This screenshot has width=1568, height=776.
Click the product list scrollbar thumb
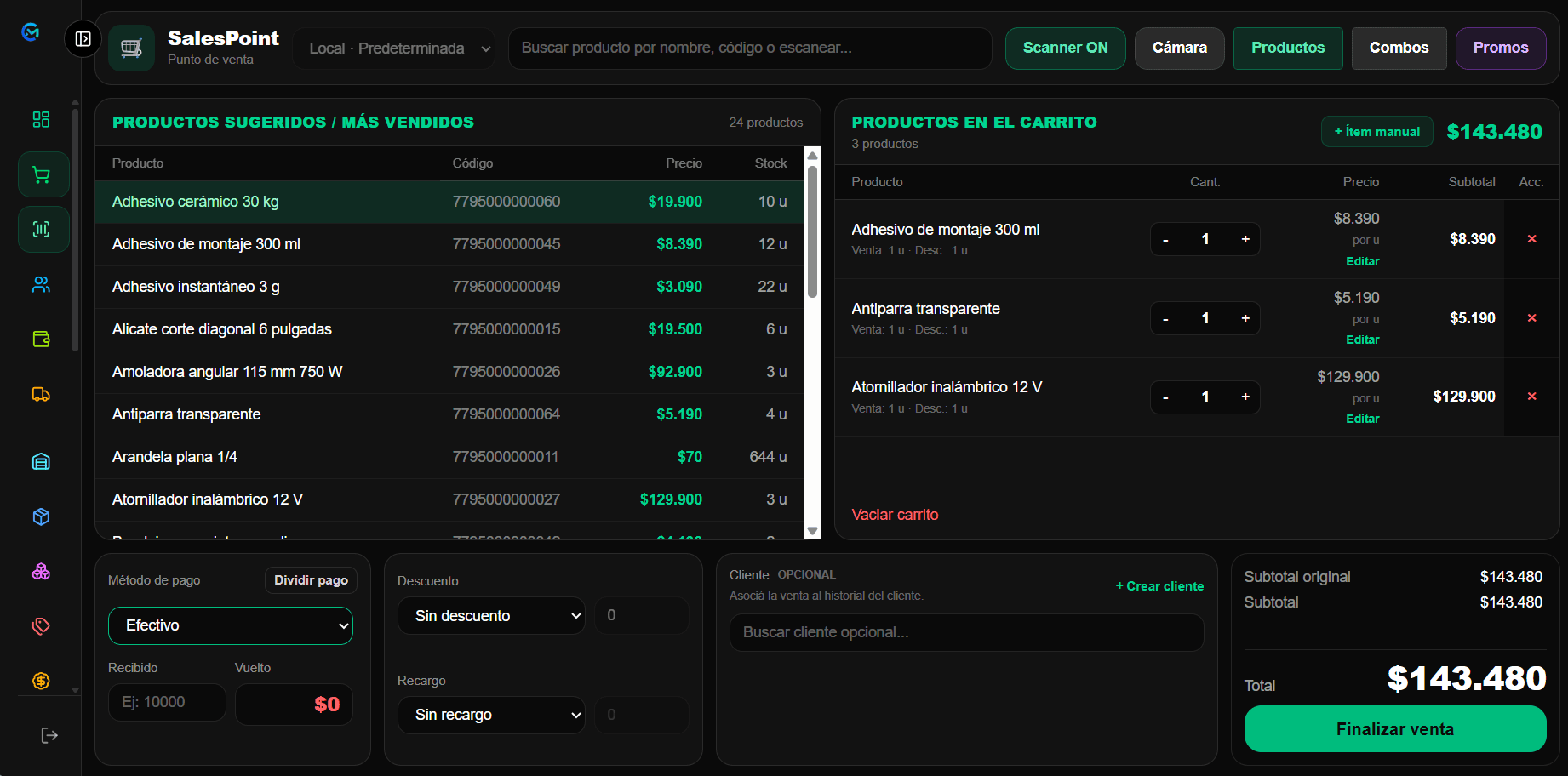(812, 231)
